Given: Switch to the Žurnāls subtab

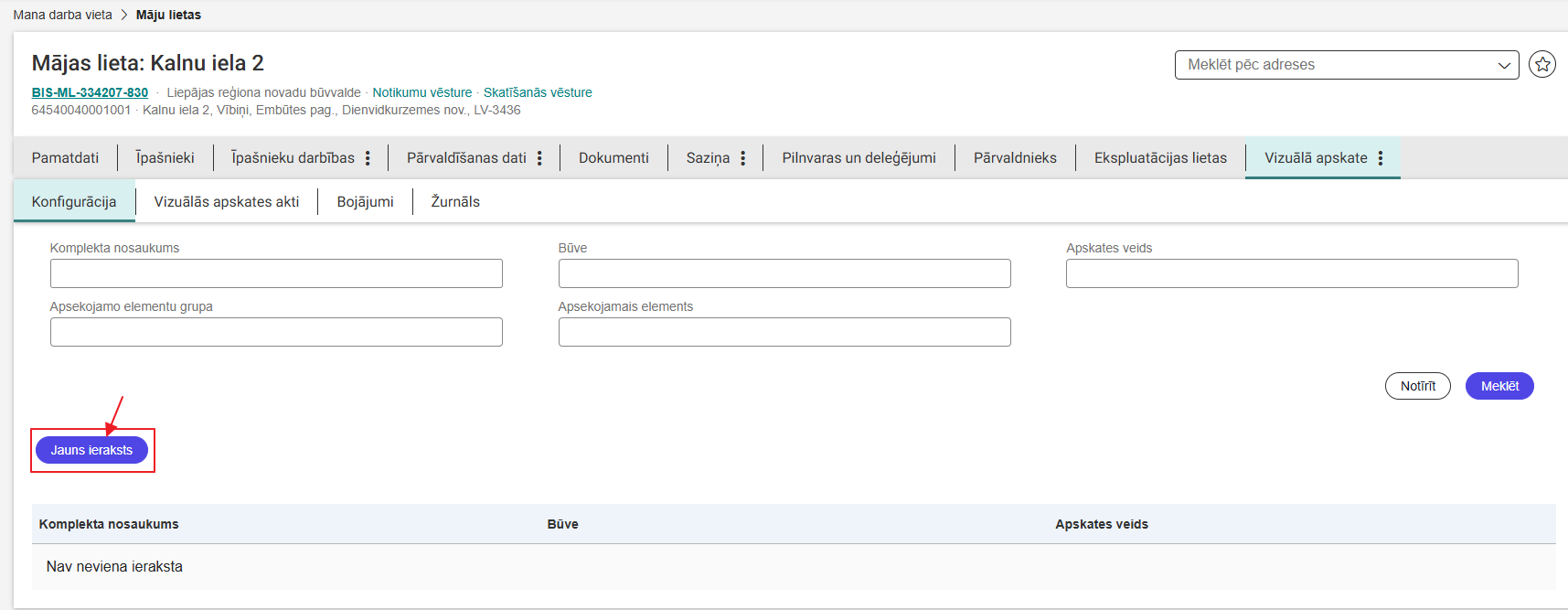Looking at the screenshot, I should tap(455, 202).
